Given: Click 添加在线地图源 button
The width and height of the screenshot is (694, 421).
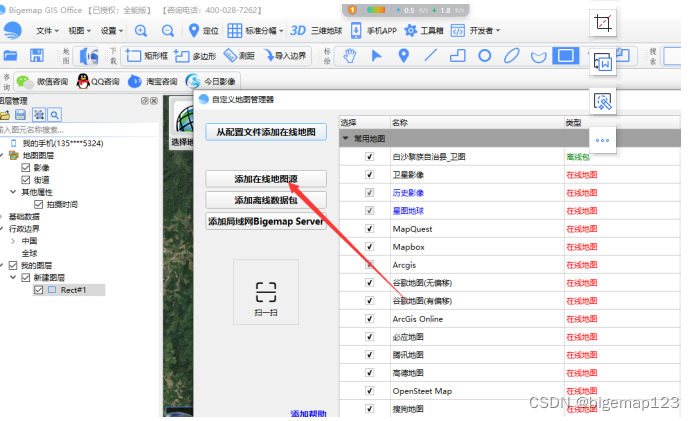Looking at the screenshot, I should tap(266, 179).
